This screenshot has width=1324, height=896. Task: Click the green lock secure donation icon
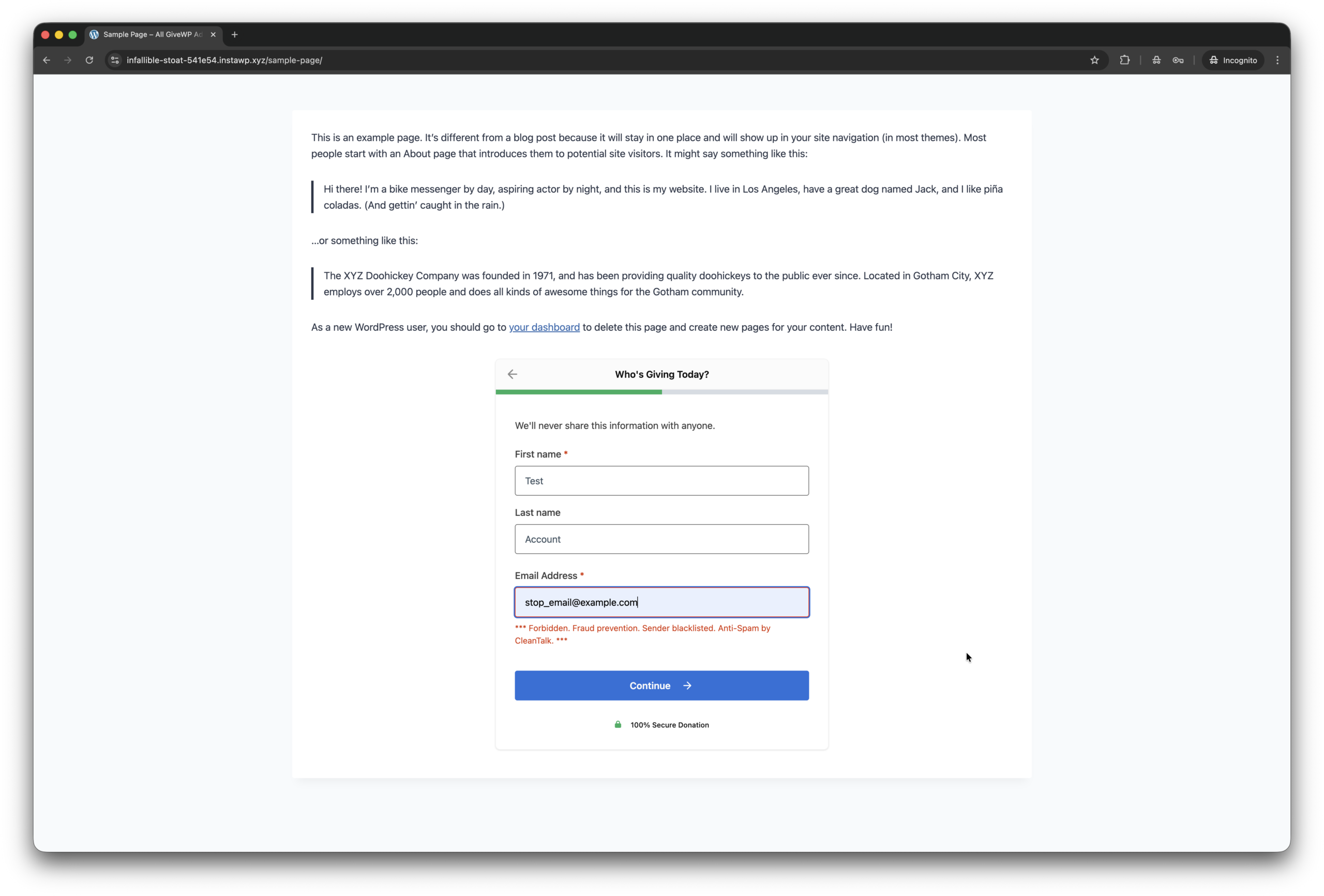coord(618,724)
